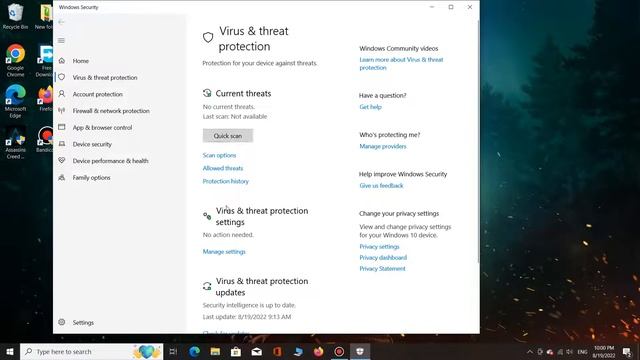Open Settings at sidebar bottom
The width and height of the screenshot is (640, 360).
[83, 322]
